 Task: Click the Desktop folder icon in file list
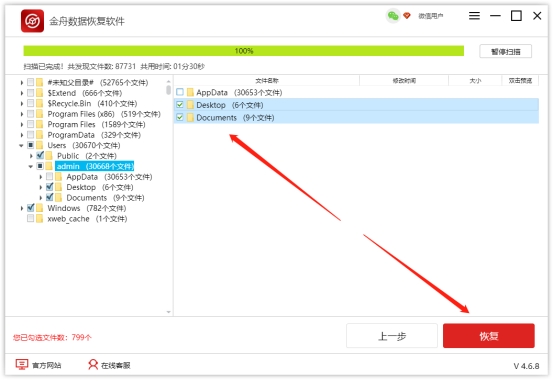[190, 105]
